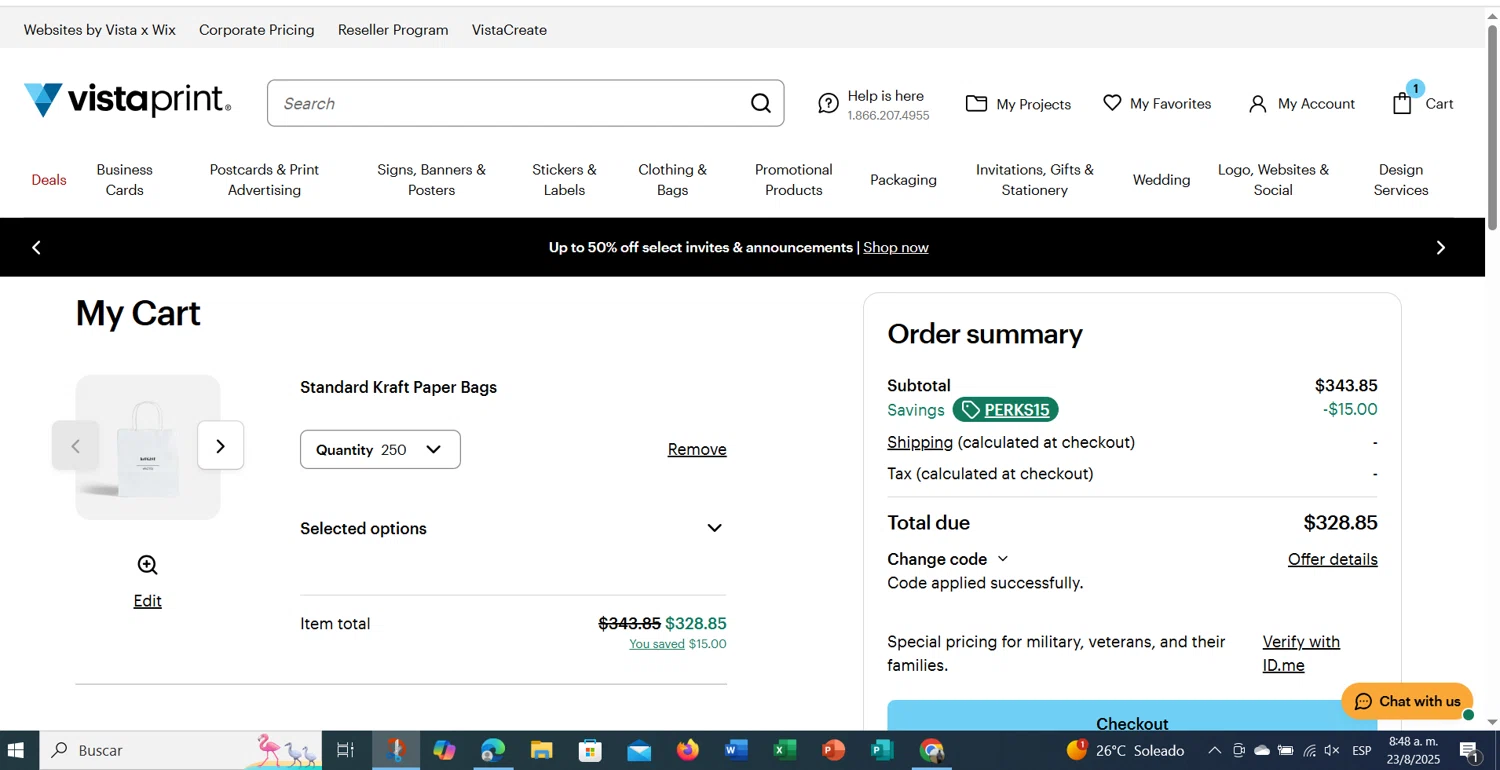Open Firefox from taskbar

(x=688, y=750)
